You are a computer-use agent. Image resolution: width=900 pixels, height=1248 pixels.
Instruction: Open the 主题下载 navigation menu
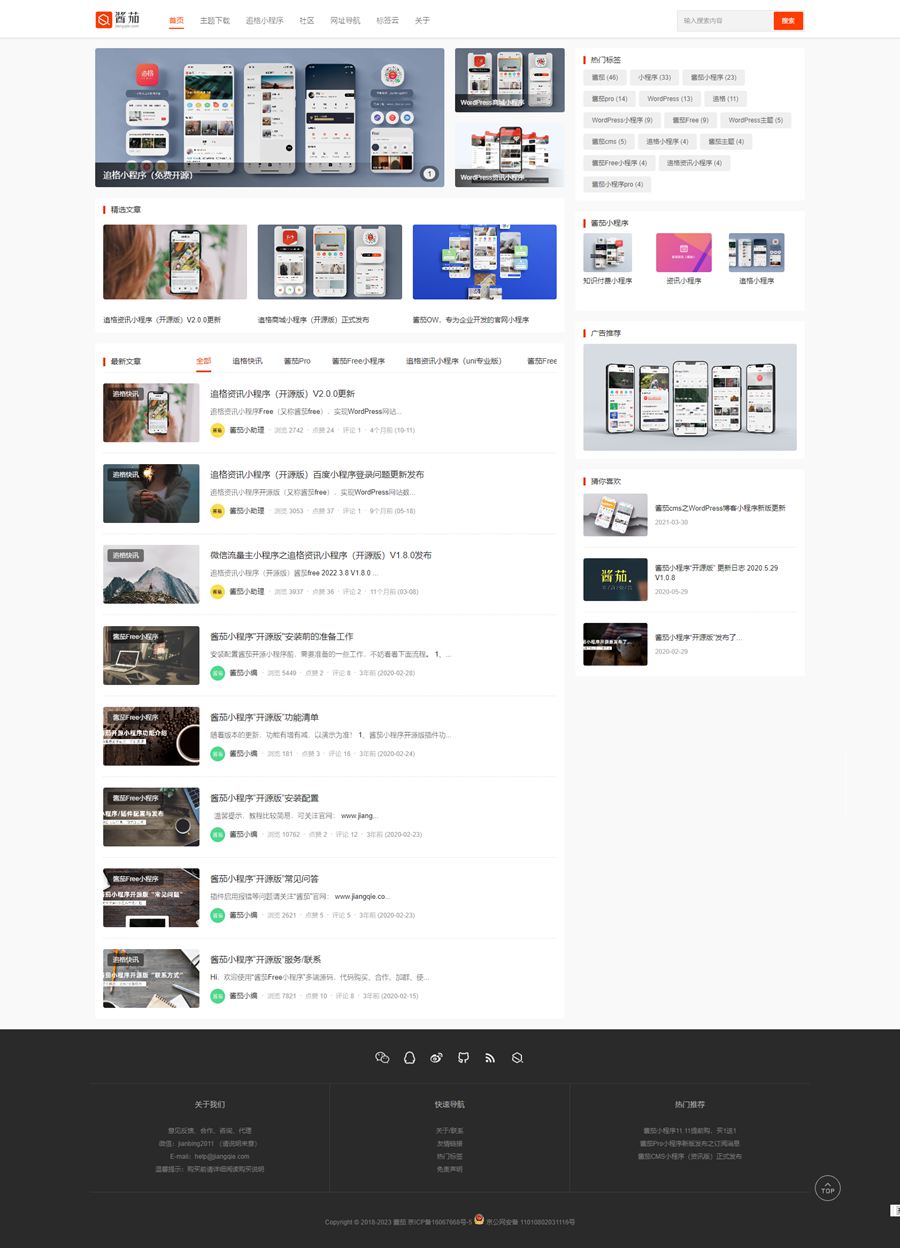pos(214,21)
